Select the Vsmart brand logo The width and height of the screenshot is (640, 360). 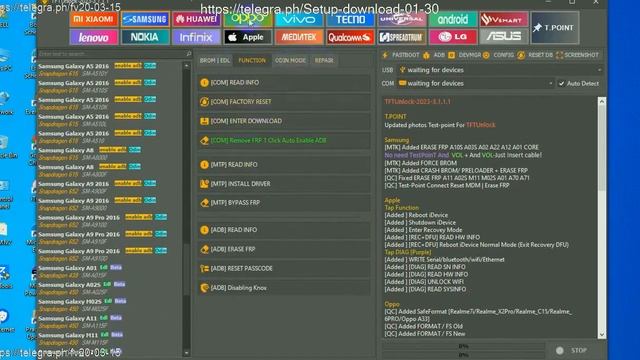click(x=504, y=19)
